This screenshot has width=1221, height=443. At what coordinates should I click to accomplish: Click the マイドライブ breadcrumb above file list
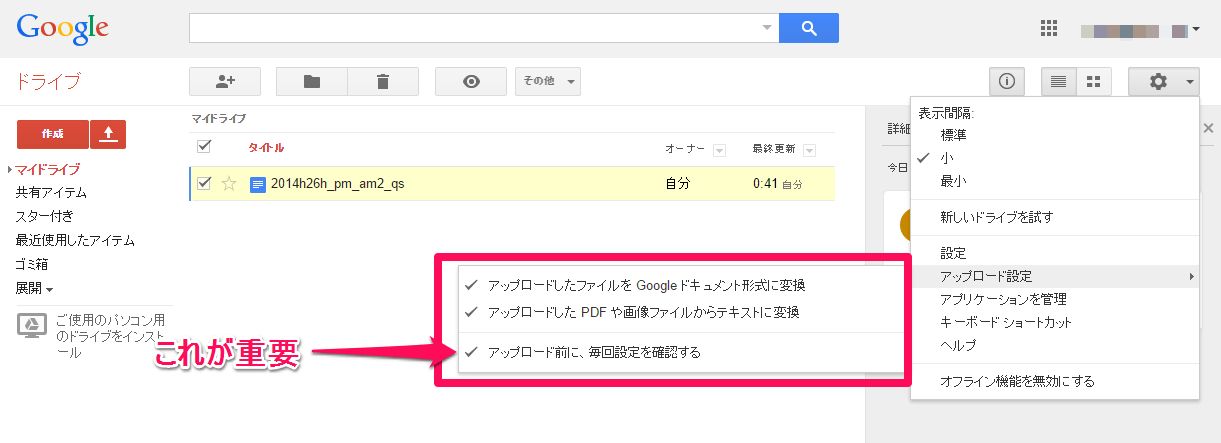[219, 118]
